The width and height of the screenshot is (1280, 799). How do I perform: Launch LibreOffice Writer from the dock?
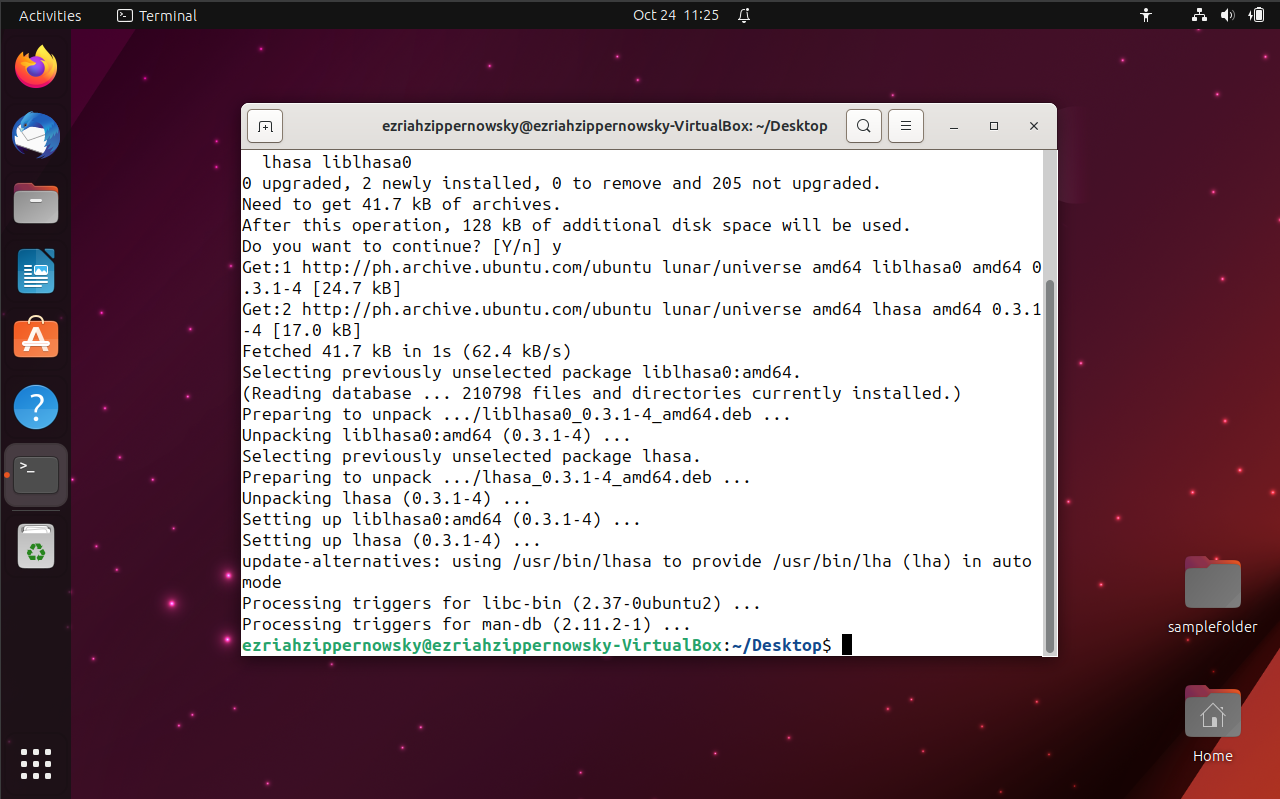click(36, 271)
